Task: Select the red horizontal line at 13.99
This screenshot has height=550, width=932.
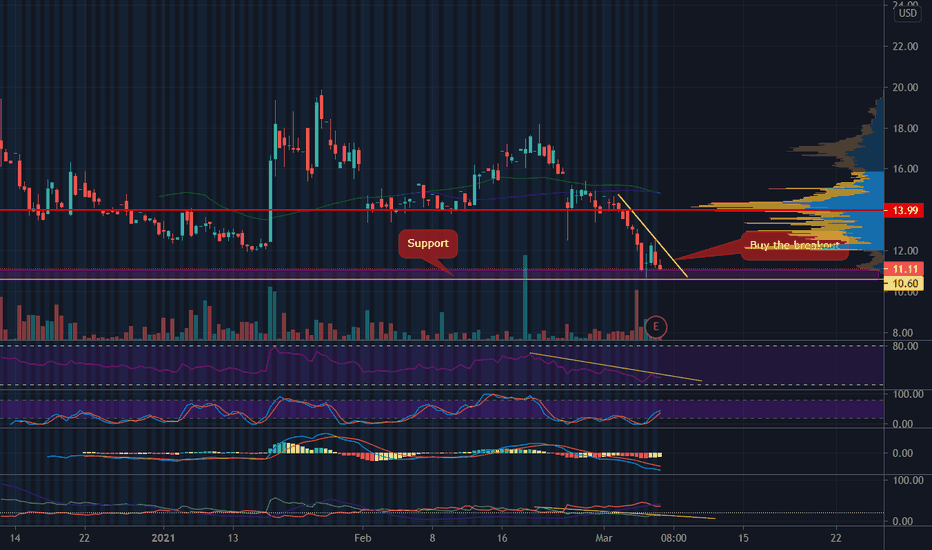Action: pyautogui.click(x=442, y=210)
